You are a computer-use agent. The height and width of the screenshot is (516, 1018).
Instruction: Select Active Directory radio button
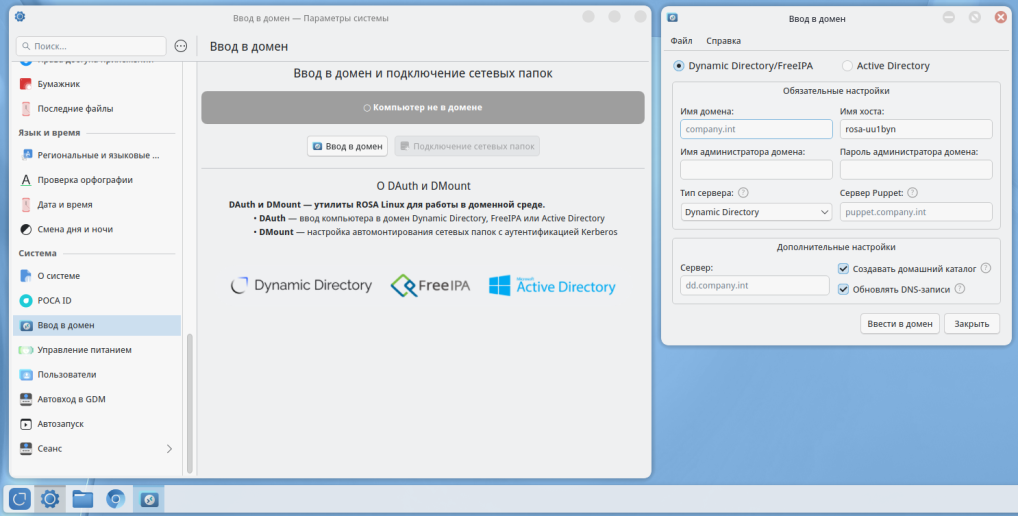(847, 66)
